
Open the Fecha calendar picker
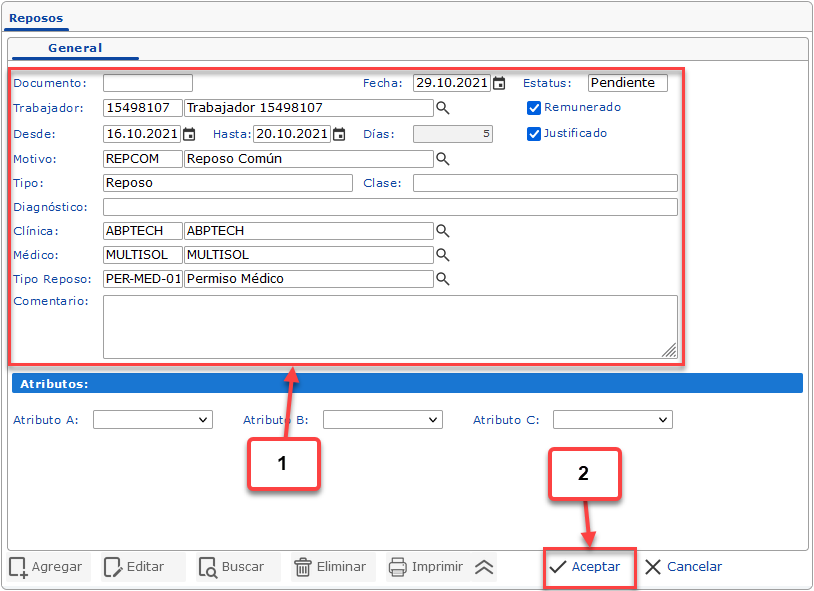click(499, 83)
